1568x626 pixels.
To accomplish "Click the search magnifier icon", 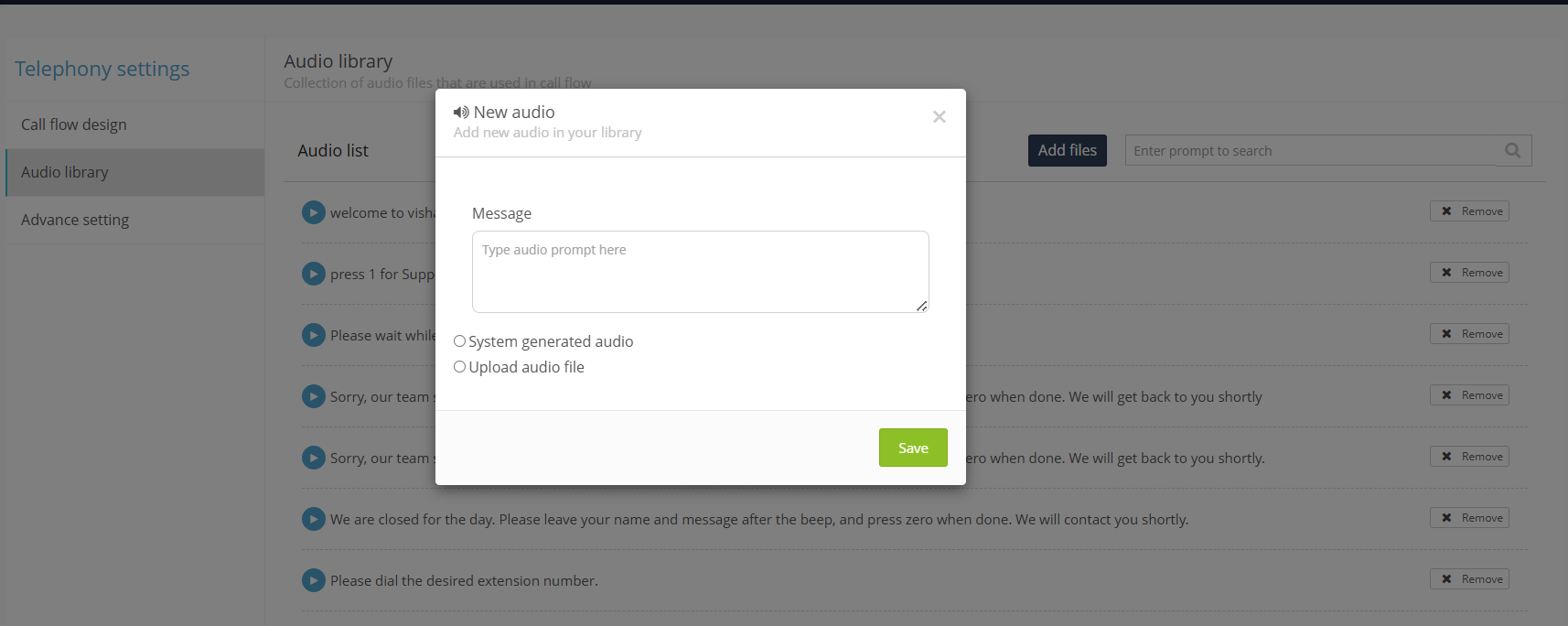I will 1512,151.
